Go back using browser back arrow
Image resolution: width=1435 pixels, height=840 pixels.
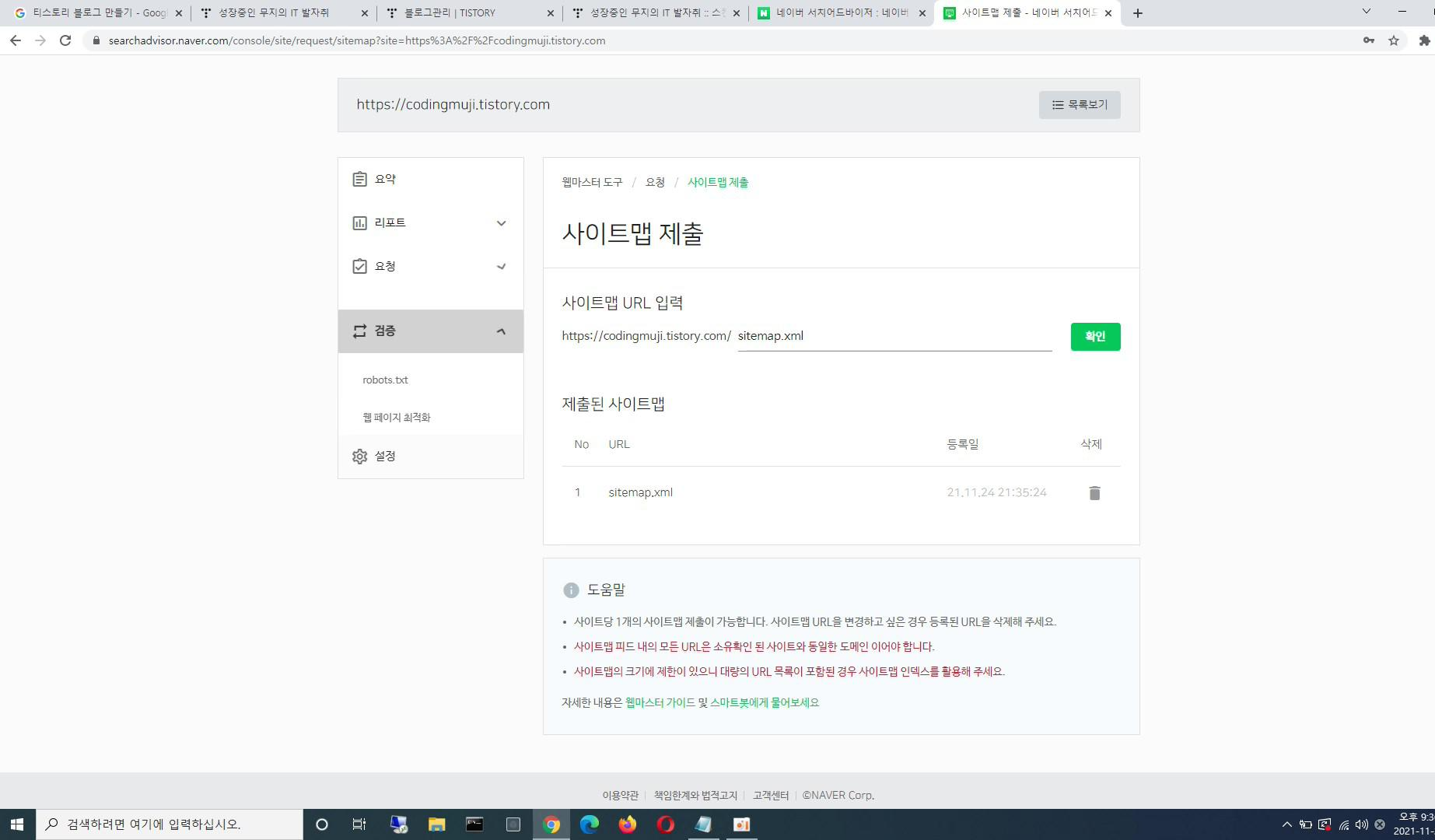click(x=16, y=40)
